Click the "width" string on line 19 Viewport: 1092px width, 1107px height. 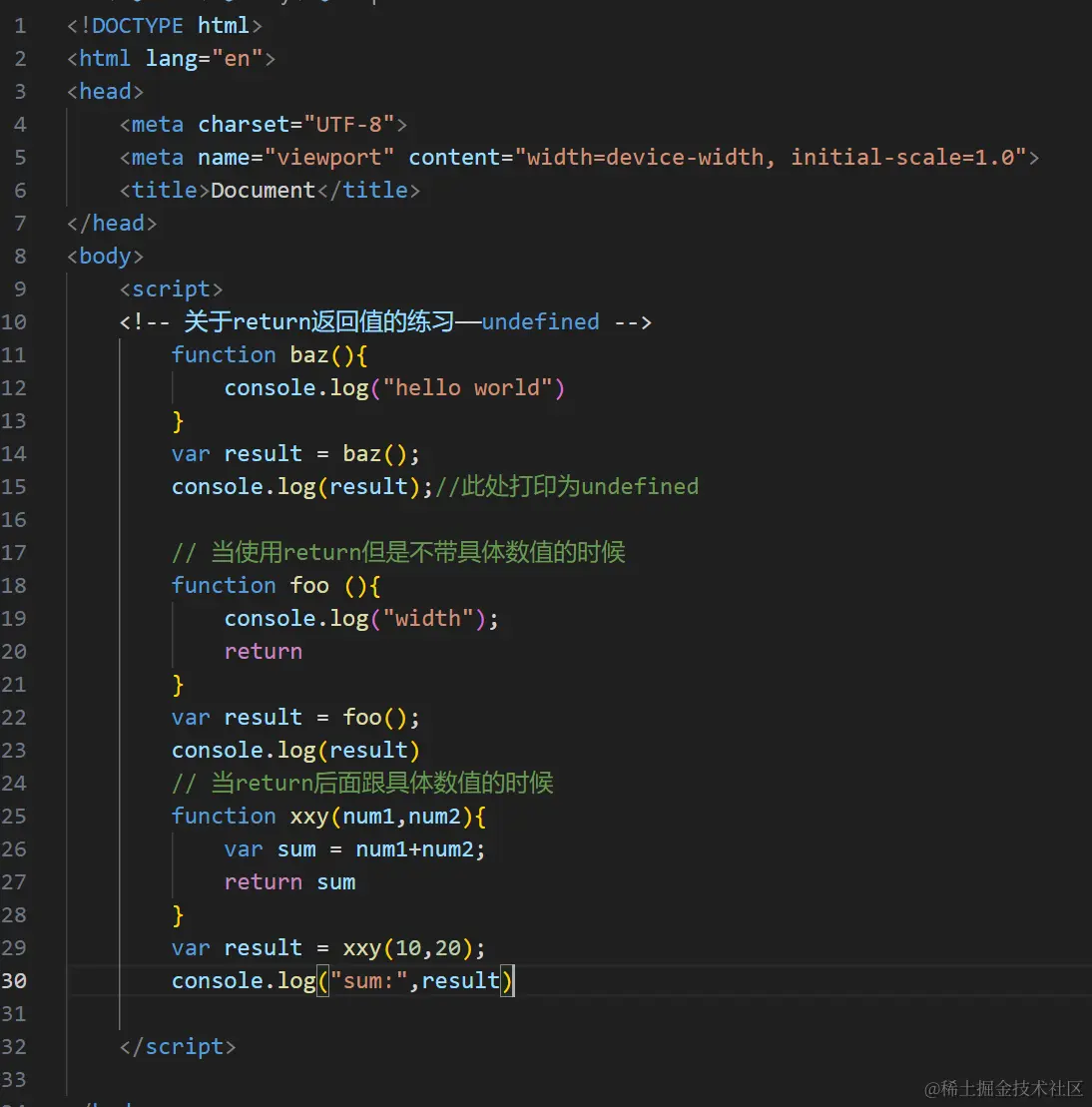428,619
